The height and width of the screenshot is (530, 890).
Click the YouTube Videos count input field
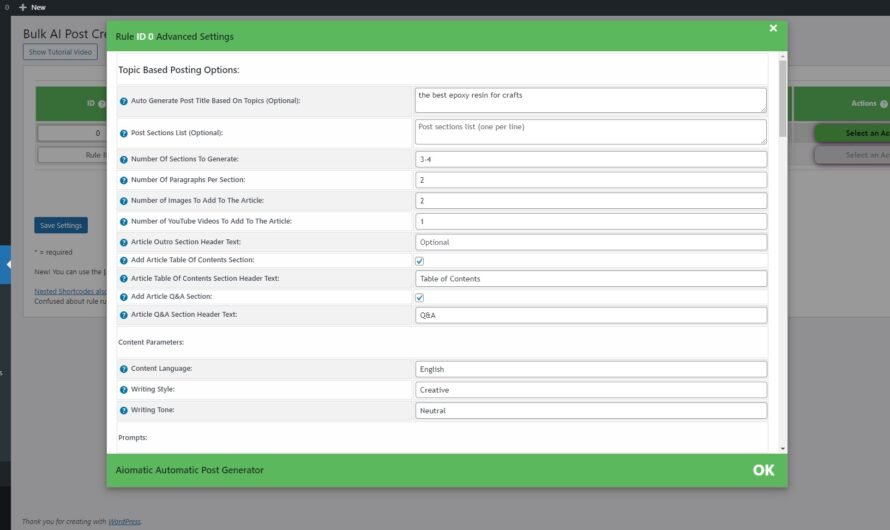click(x=590, y=221)
